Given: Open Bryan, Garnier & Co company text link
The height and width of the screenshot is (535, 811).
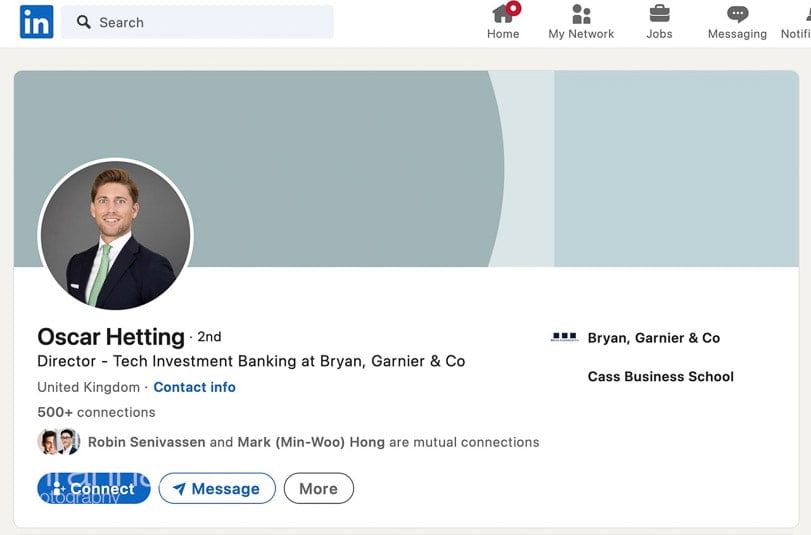Looking at the screenshot, I should 653,338.
